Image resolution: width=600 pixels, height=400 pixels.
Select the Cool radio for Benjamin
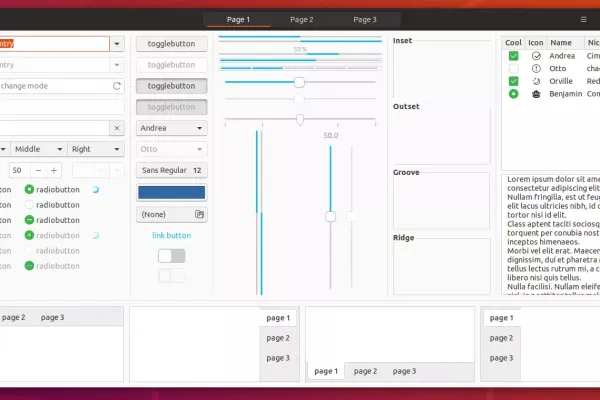click(514, 94)
